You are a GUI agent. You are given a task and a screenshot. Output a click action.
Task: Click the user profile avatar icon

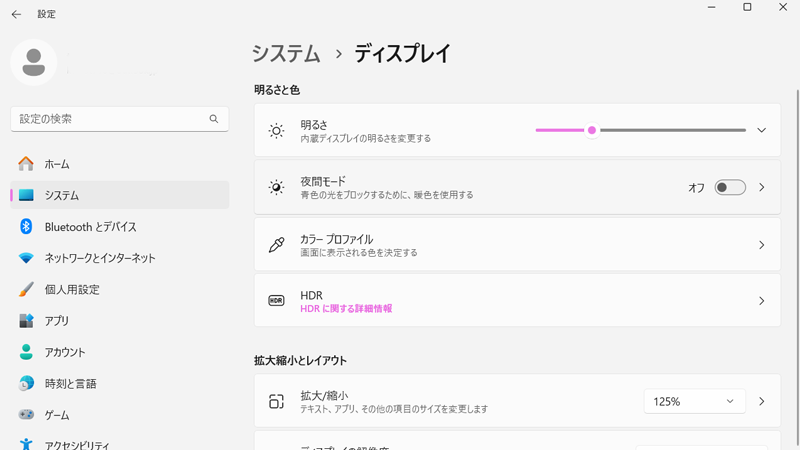[x=34, y=62]
